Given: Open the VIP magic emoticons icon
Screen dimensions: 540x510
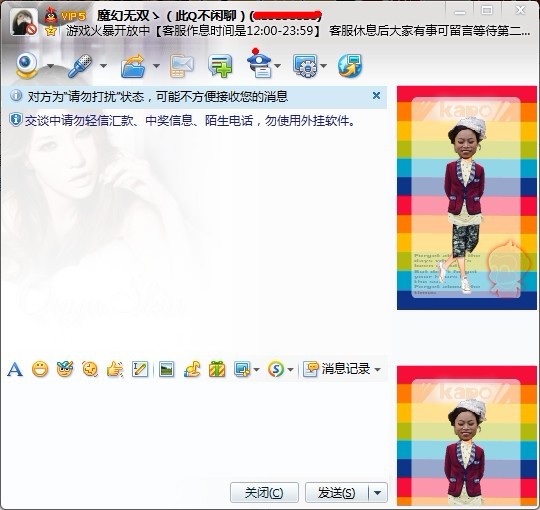Looking at the screenshot, I should tap(65, 369).
